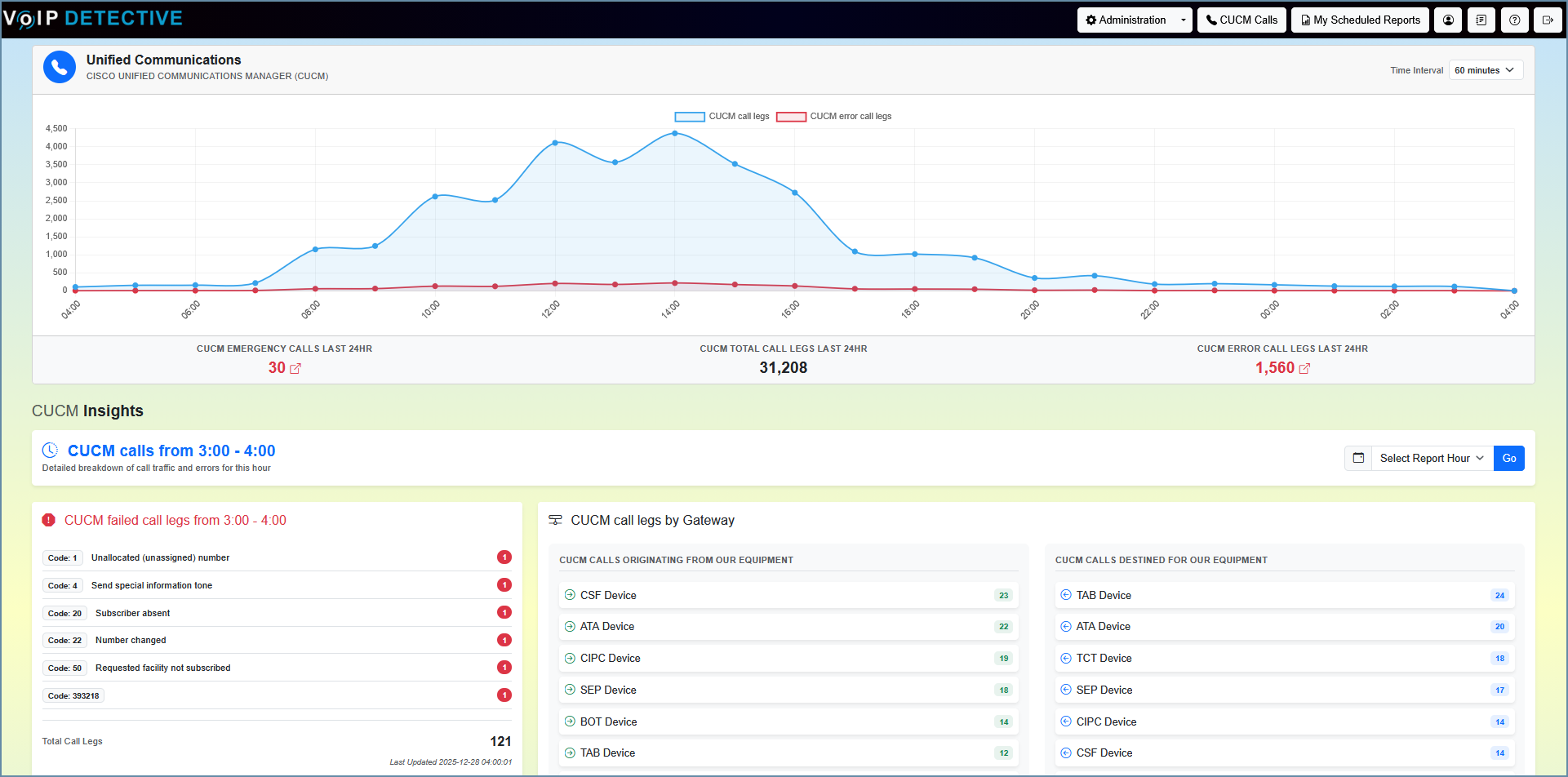The width and height of the screenshot is (1568, 777).
Task: Open the emergency calls count 30 link
Action: (277, 368)
